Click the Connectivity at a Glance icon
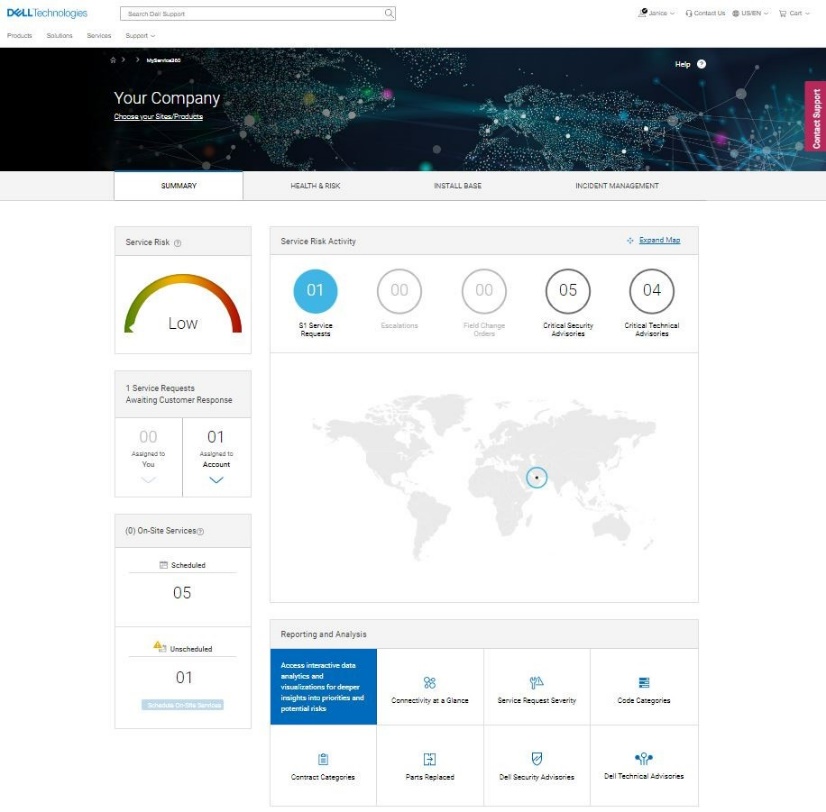 coord(430,683)
